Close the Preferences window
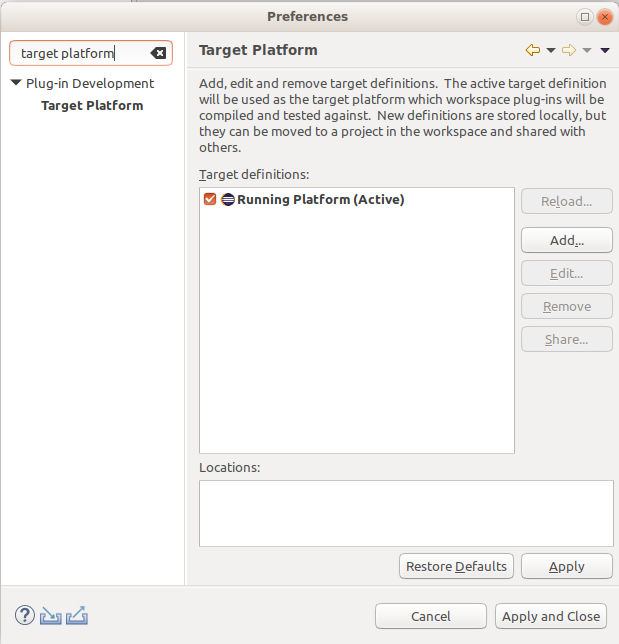This screenshot has width=619, height=644. coord(605,17)
